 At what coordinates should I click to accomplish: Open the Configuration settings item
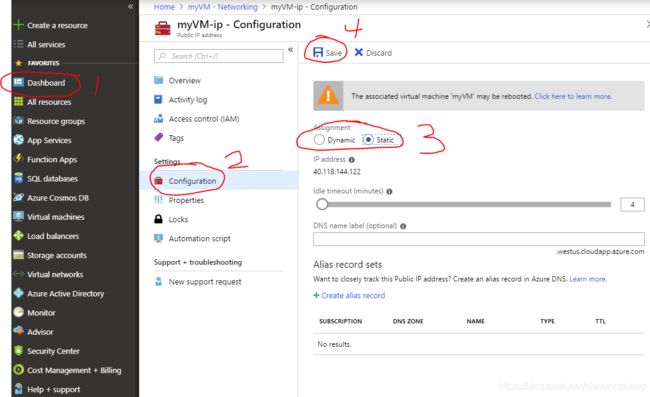pos(192,181)
